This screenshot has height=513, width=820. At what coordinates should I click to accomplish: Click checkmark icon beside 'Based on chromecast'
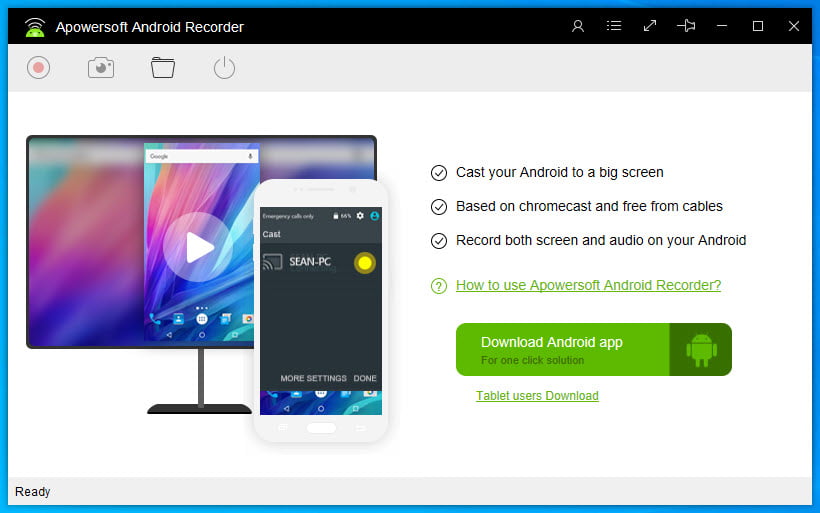tap(439, 207)
